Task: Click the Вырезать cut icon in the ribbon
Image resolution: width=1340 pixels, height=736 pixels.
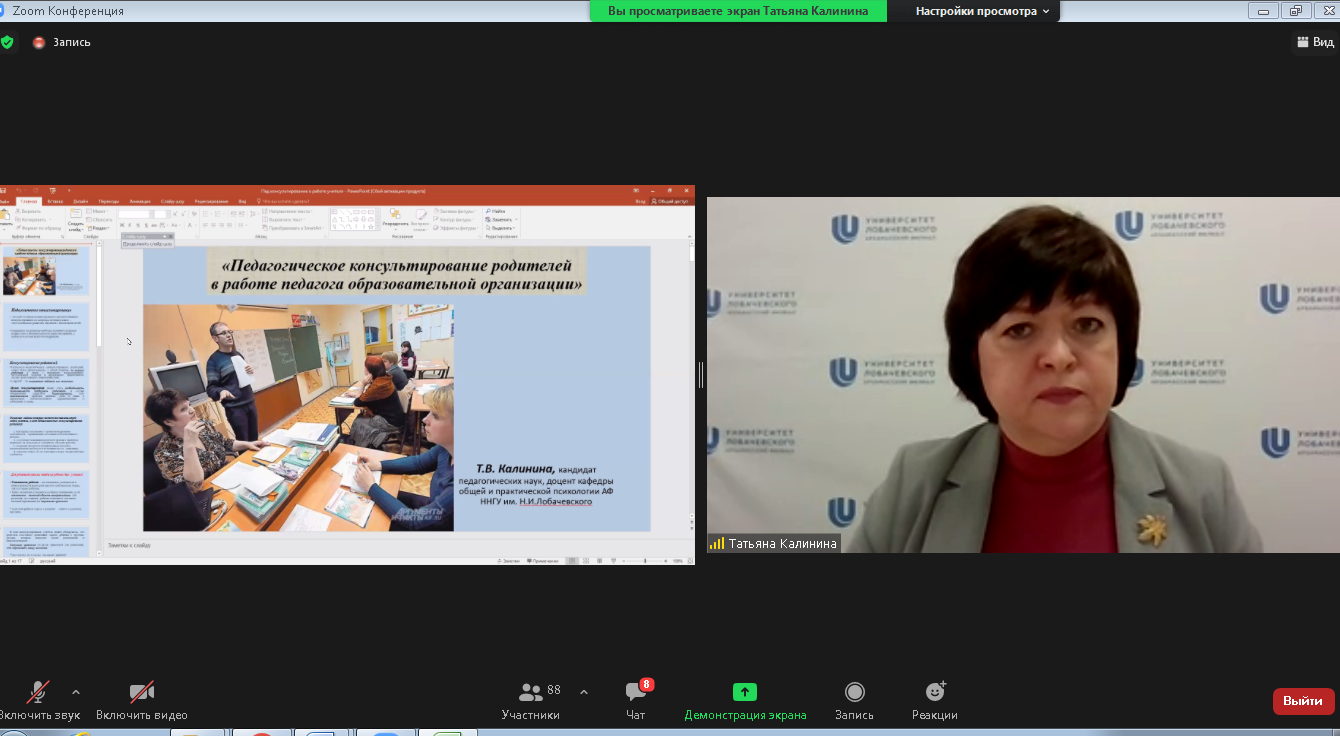Action: tap(30, 211)
